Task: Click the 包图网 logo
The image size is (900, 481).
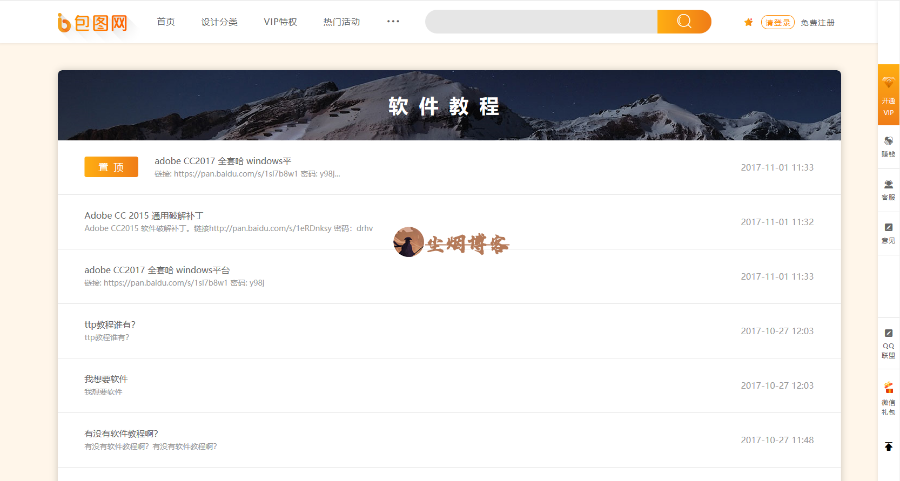Action: (92, 22)
